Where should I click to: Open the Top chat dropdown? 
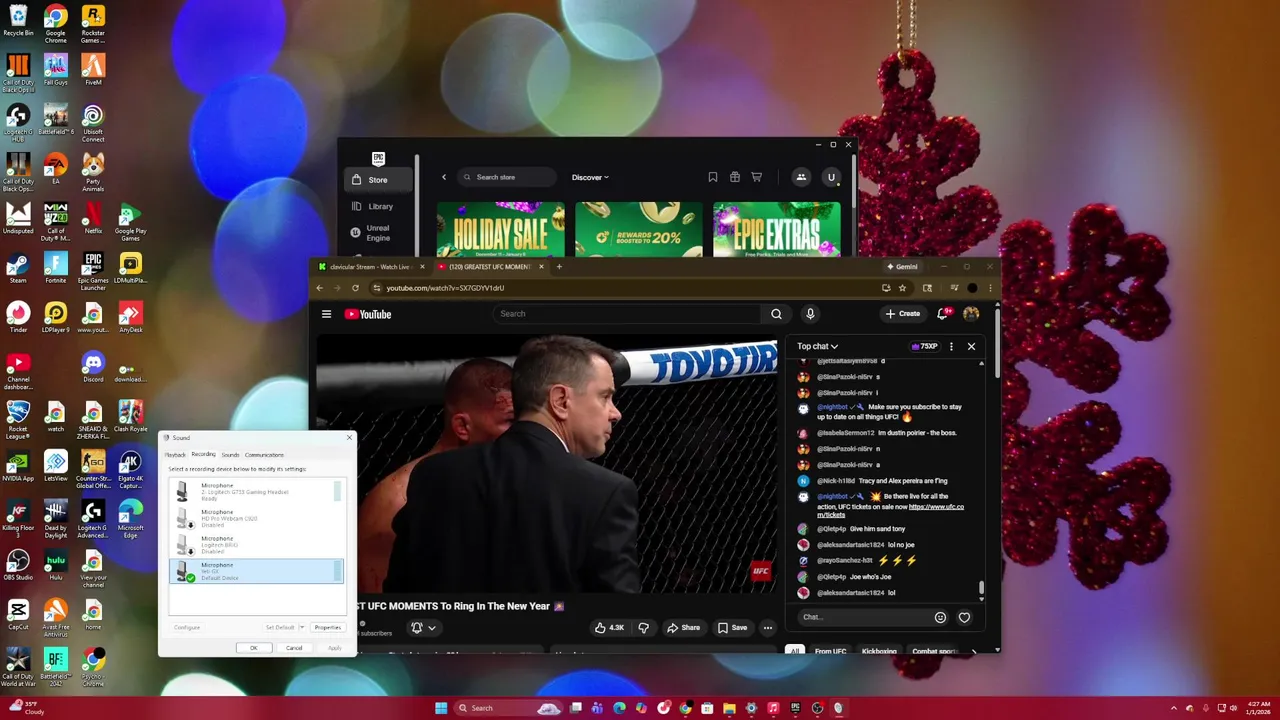tap(817, 346)
